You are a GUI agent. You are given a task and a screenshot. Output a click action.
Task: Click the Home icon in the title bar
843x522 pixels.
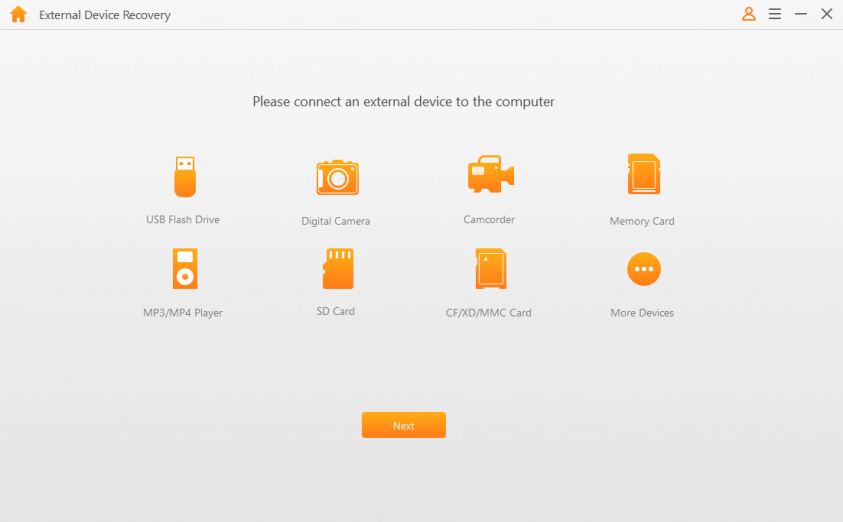17,15
